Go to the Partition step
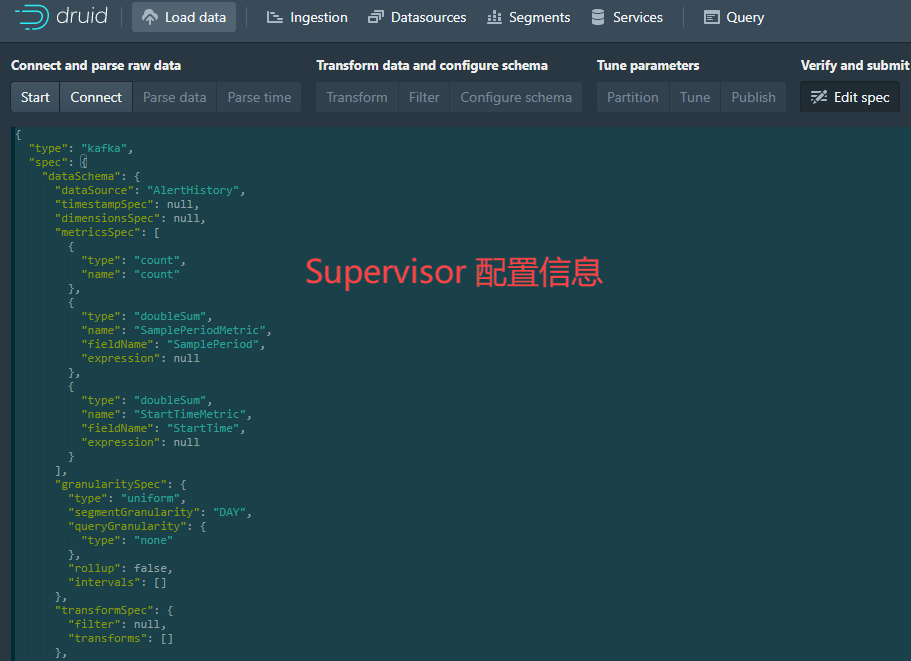This screenshot has width=911, height=661. click(x=633, y=97)
